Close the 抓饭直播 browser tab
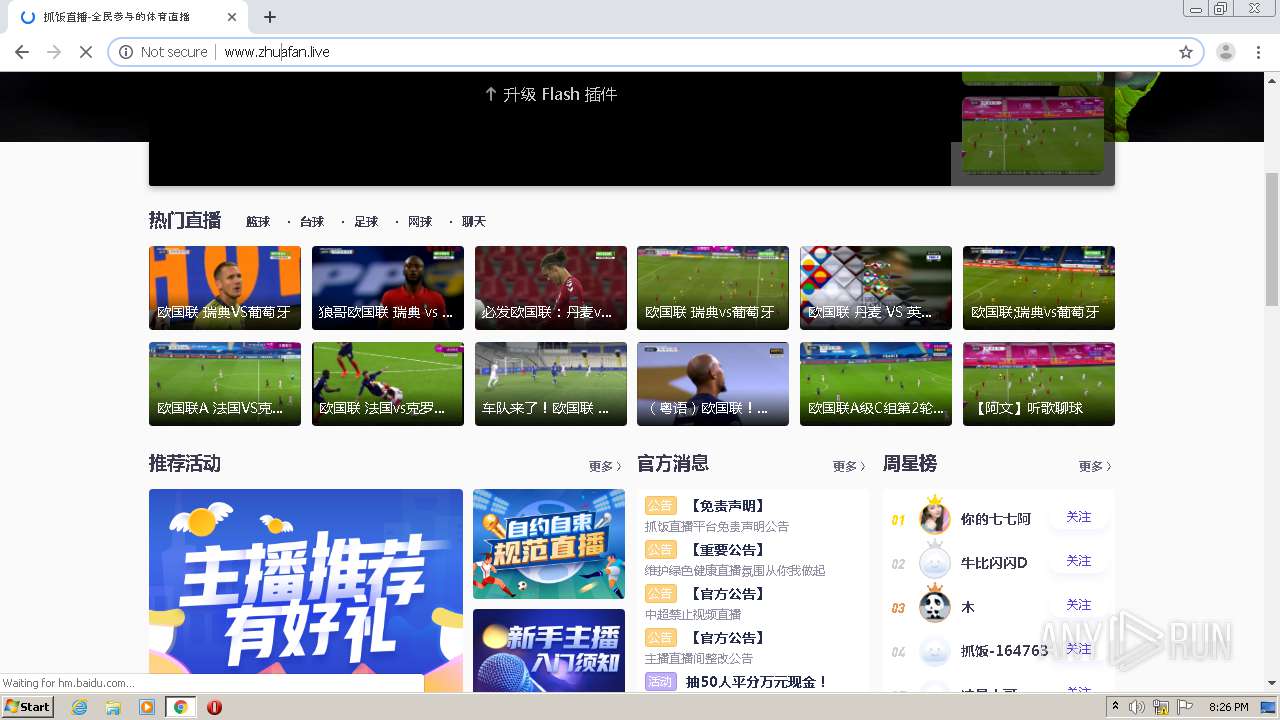The width and height of the screenshot is (1280, 720). (232, 17)
